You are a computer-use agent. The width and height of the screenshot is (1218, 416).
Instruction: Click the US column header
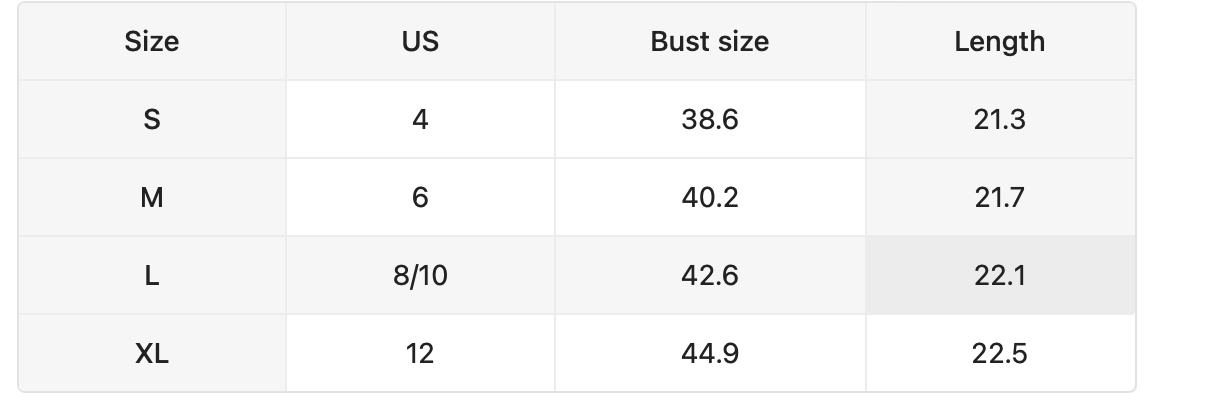420,42
